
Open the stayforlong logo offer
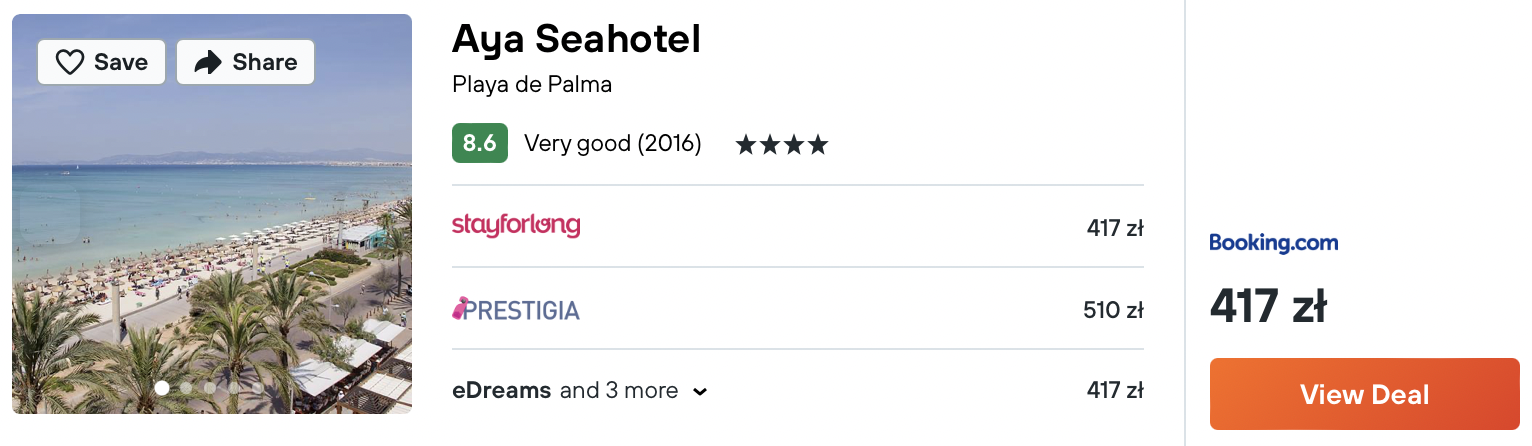coord(516,225)
